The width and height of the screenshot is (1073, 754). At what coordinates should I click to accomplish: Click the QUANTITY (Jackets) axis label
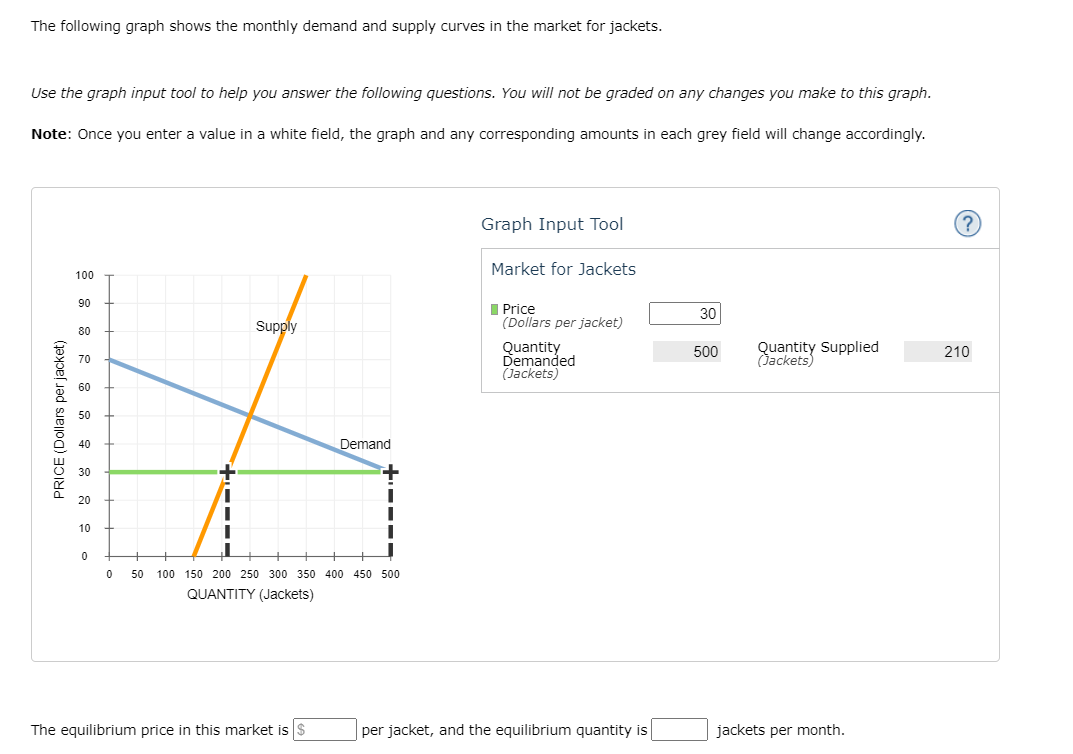click(x=250, y=593)
